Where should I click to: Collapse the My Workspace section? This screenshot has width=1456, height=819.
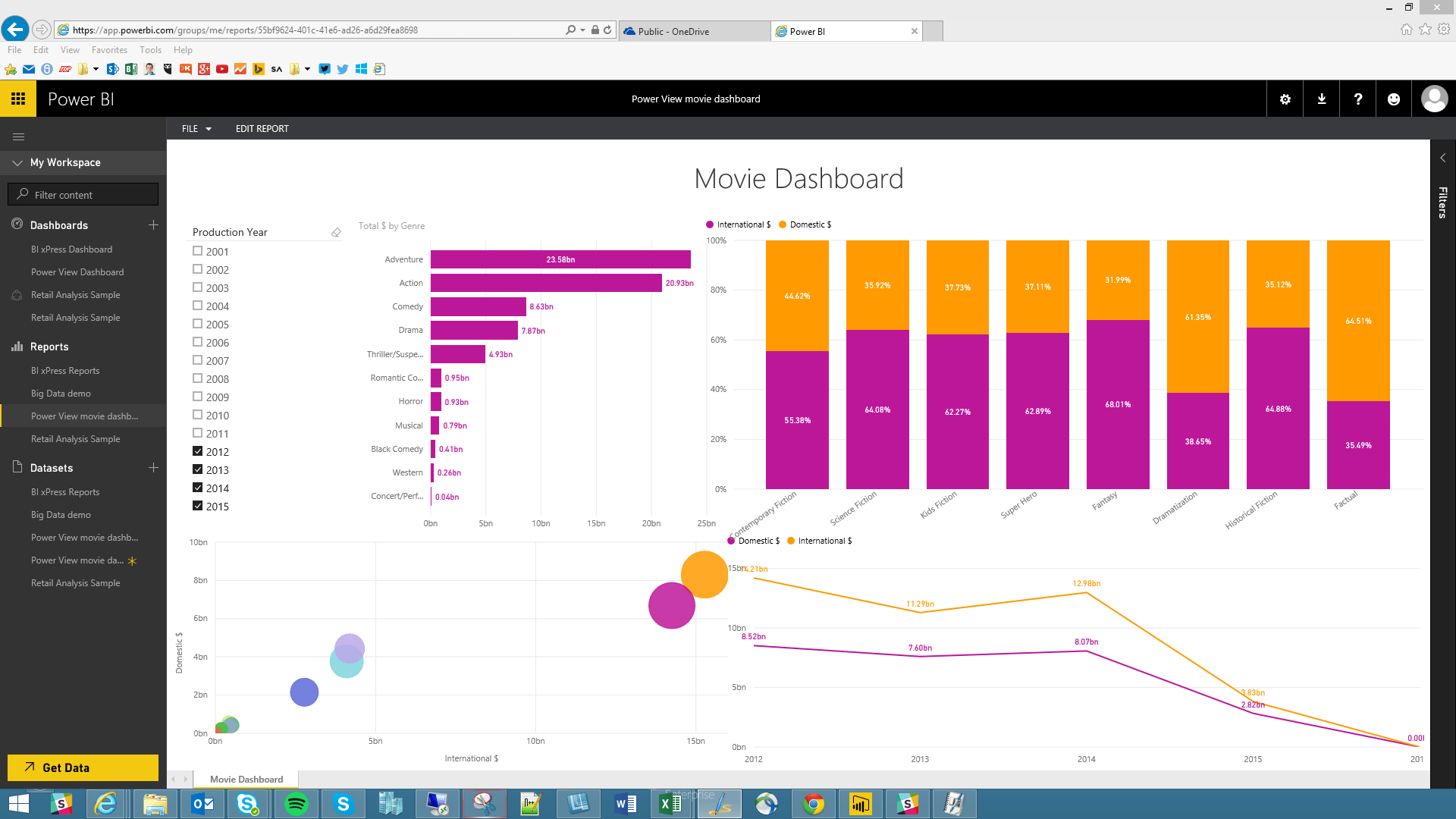pos(17,163)
